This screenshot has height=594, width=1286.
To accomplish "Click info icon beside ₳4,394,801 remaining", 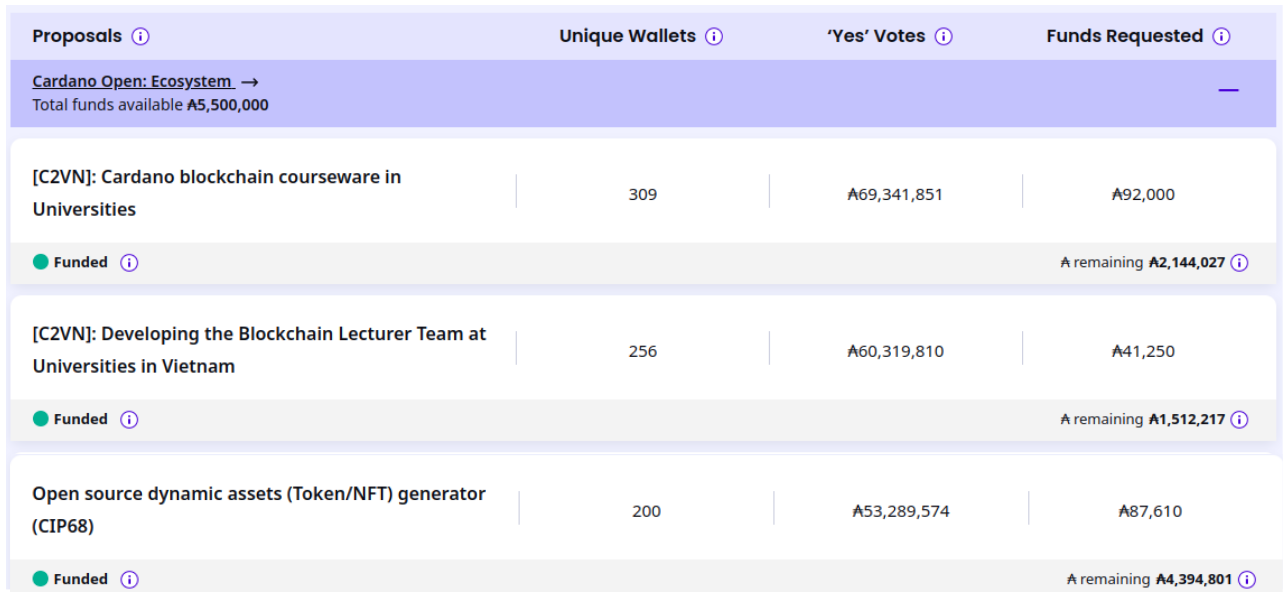I will click(1246, 579).
